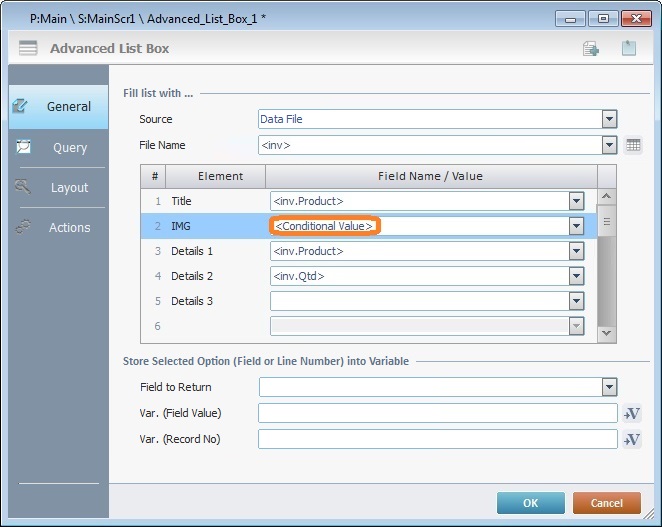The image size is (662, 527).
Task: Open the table browser icon beside File Name
Action: pyautogui.click(x=633, y=146)
